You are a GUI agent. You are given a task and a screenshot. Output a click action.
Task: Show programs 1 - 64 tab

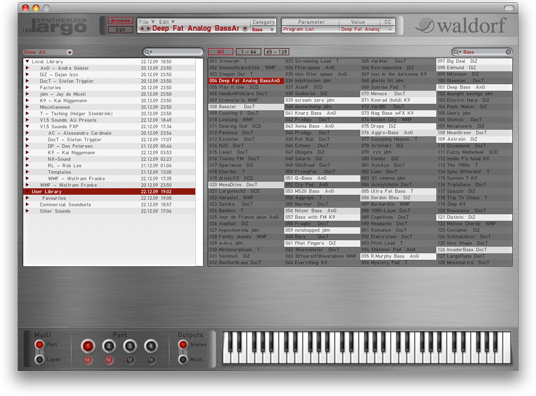(x=249, y=52)
